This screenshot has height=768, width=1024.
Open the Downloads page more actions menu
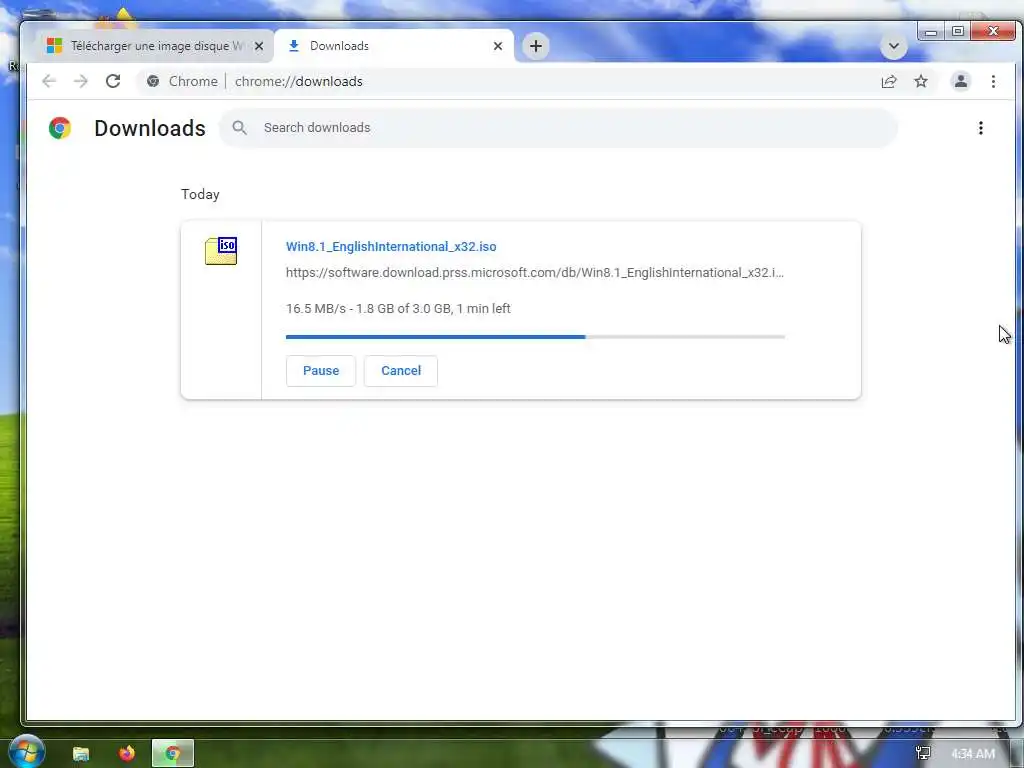(x=981, y=128)
